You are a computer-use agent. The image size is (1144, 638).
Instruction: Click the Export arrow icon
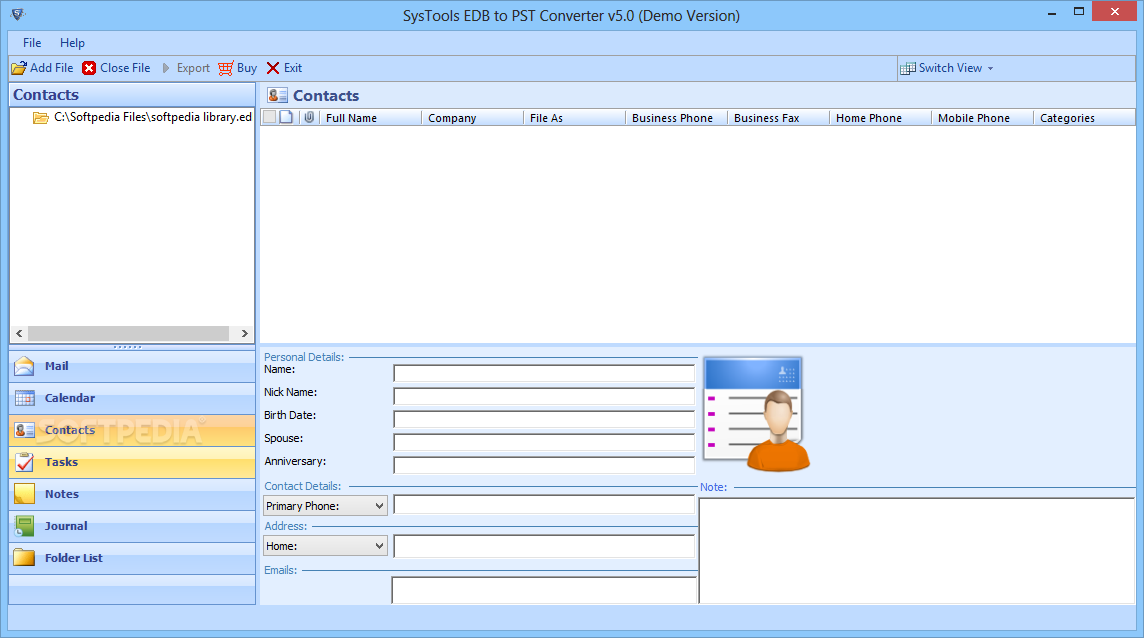click(166, 68)
